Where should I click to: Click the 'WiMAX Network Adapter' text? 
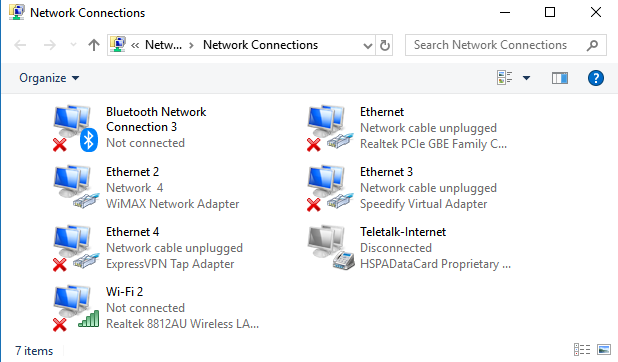coord(173,204)
